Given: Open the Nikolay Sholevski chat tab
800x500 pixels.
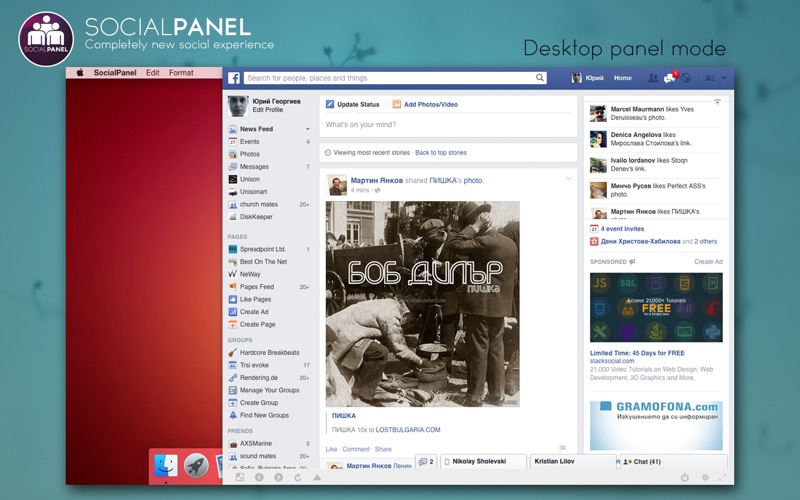Looking at the screenshot, I should point(483,461).
